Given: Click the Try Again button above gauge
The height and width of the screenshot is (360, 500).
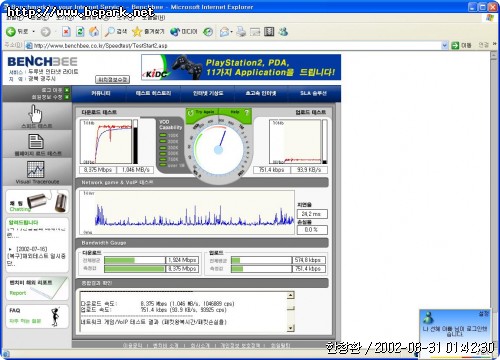Looking at the screenshot, I should click(x=201, y=112).
